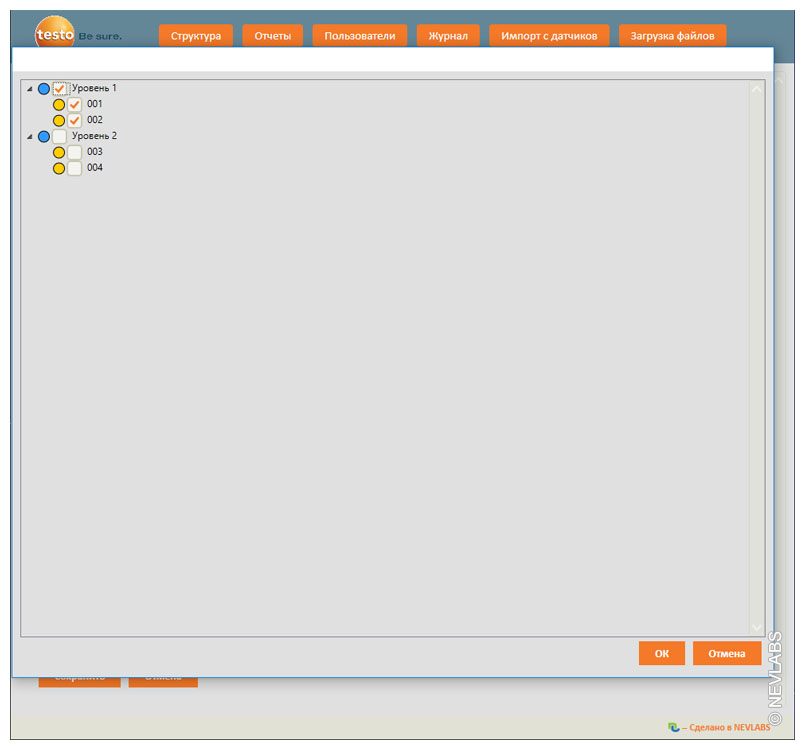The image size is (805, 750).
Task: Click the scroll down arrow in tree panel
Action: 756,626
